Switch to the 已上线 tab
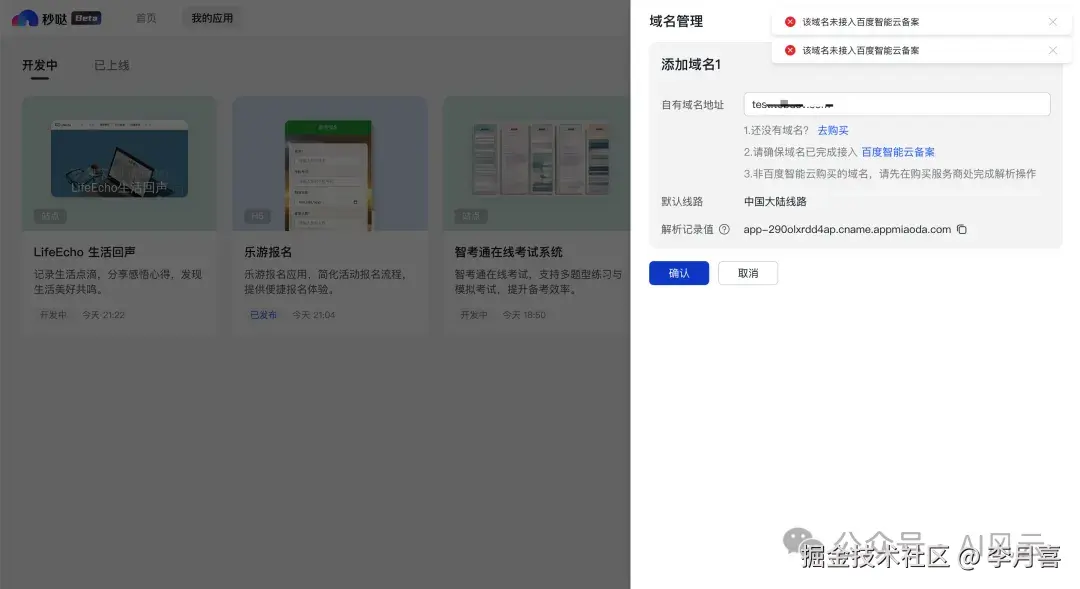1080x589 pixels. [109, 66]
